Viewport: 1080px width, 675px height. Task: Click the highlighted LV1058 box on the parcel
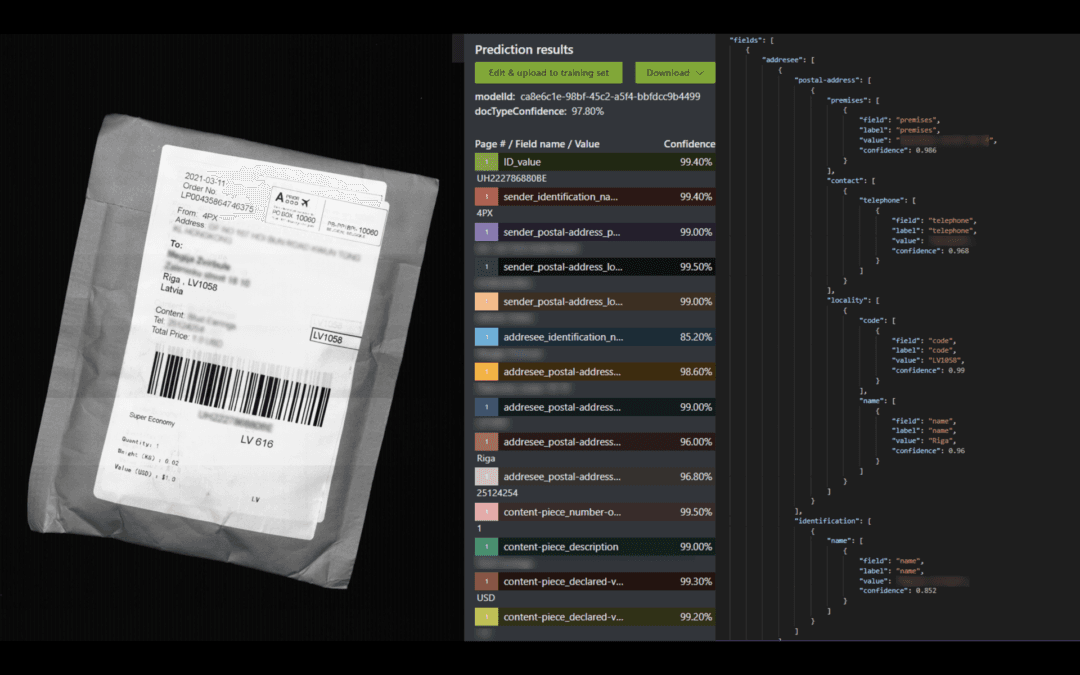pos(330,339)
